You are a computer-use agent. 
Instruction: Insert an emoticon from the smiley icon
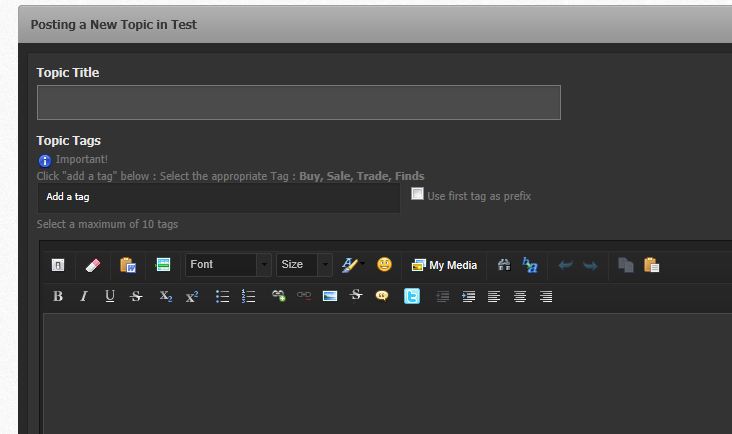click(x=384, y=265)
